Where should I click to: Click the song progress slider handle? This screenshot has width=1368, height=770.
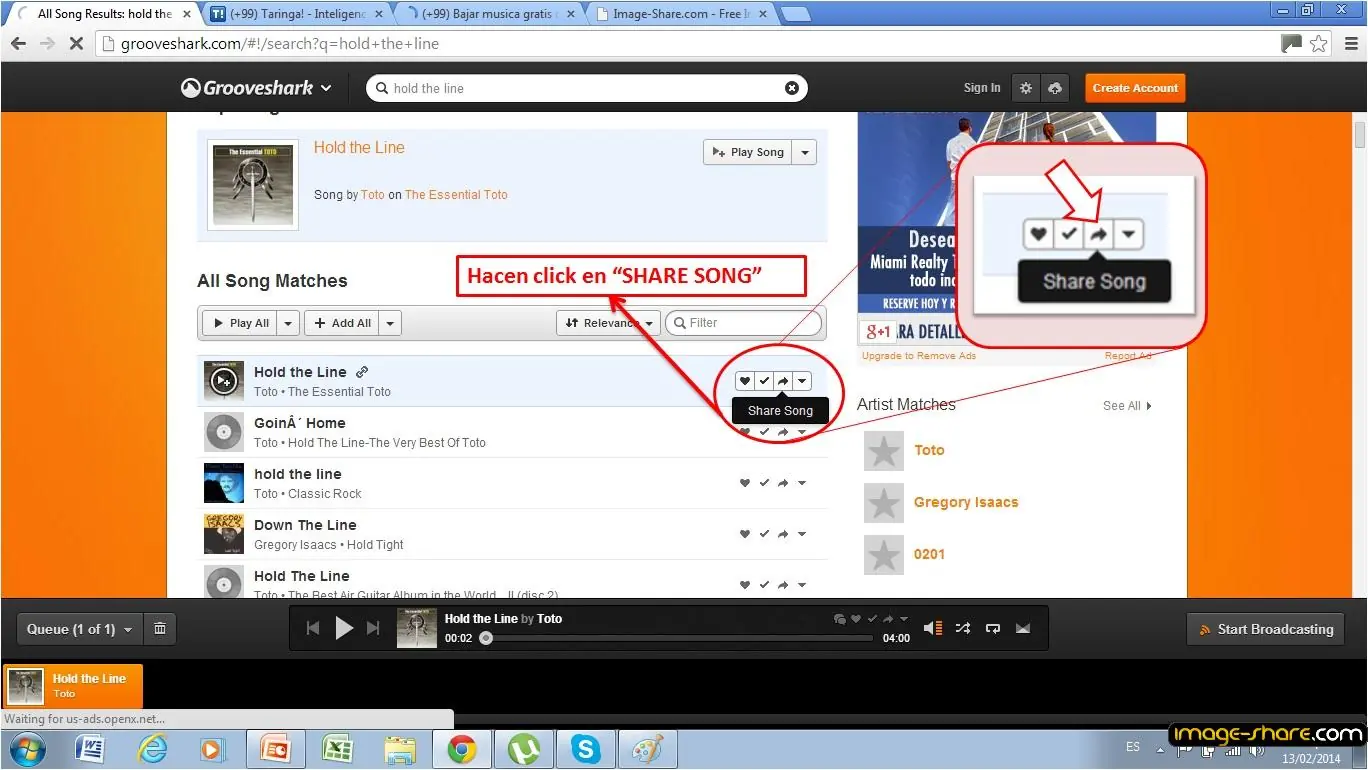[486, 638]
